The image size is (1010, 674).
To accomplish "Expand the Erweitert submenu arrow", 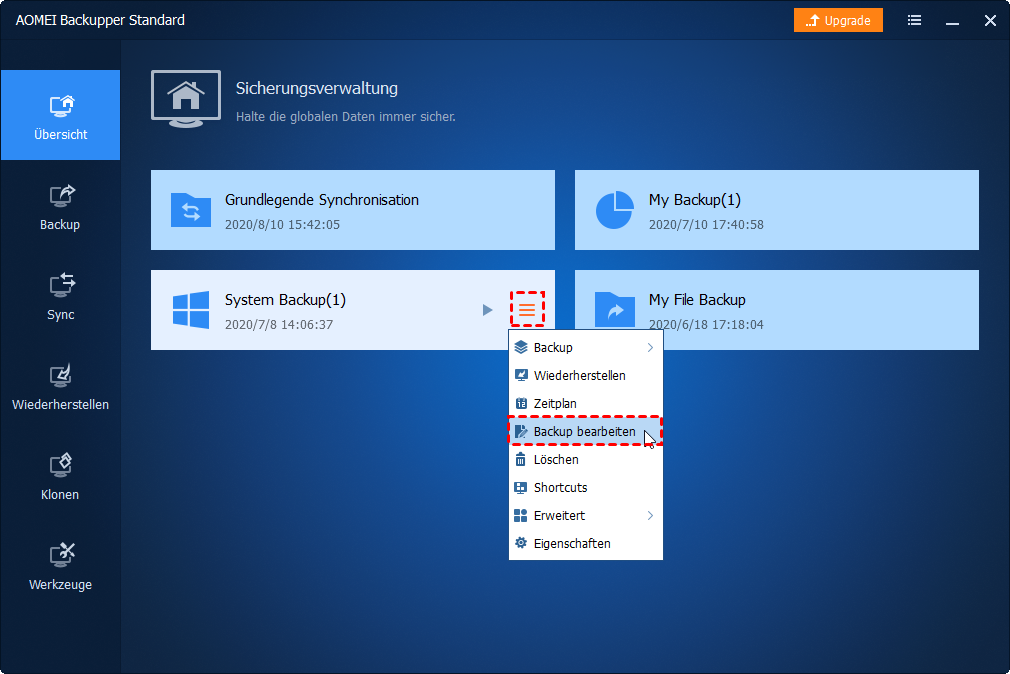I will point(650,515).
